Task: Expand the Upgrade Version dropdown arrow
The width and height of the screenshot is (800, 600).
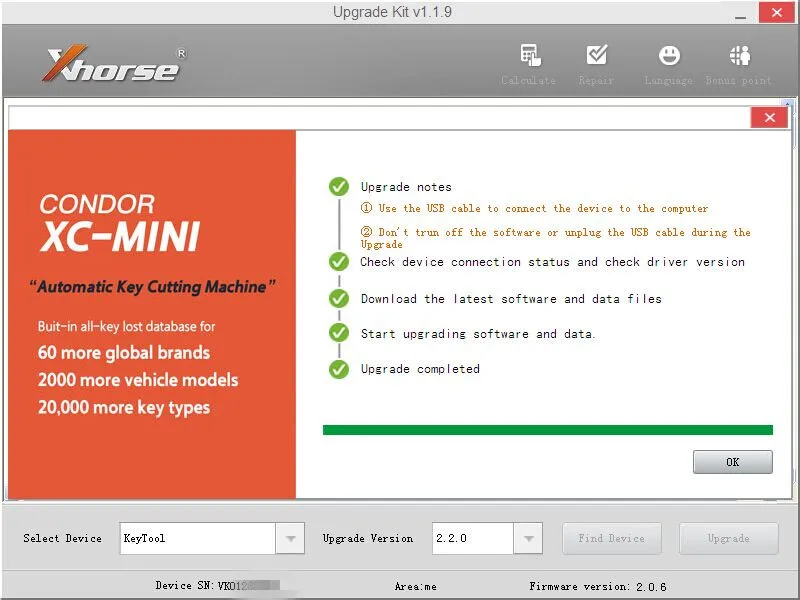Action: coord(528,538)
